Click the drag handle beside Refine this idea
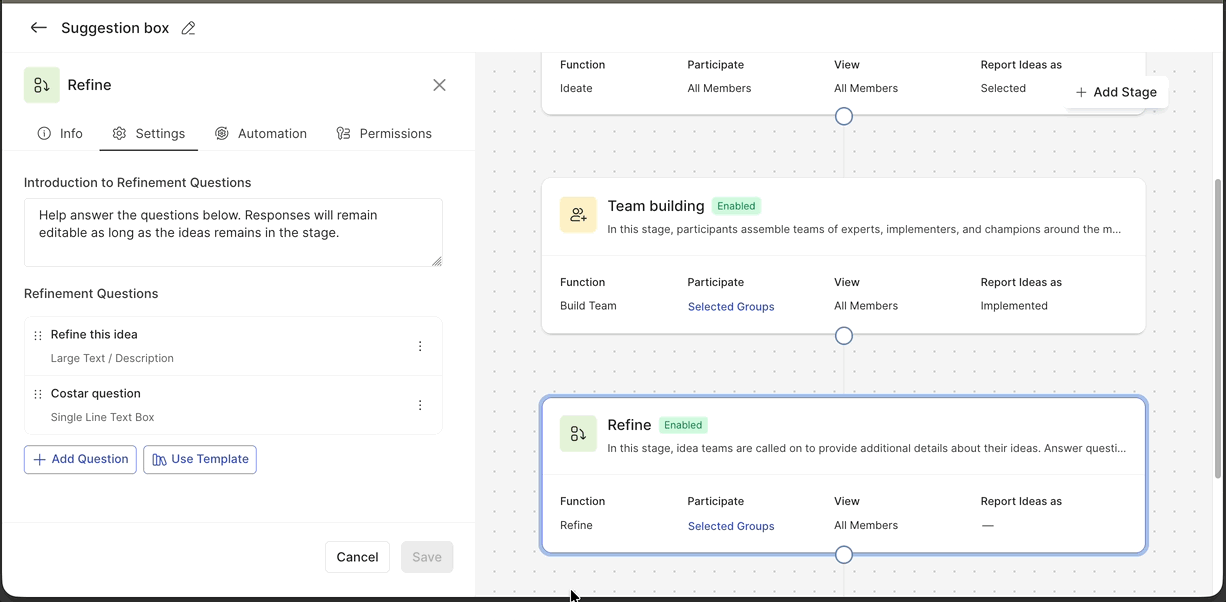 (37, 336)
